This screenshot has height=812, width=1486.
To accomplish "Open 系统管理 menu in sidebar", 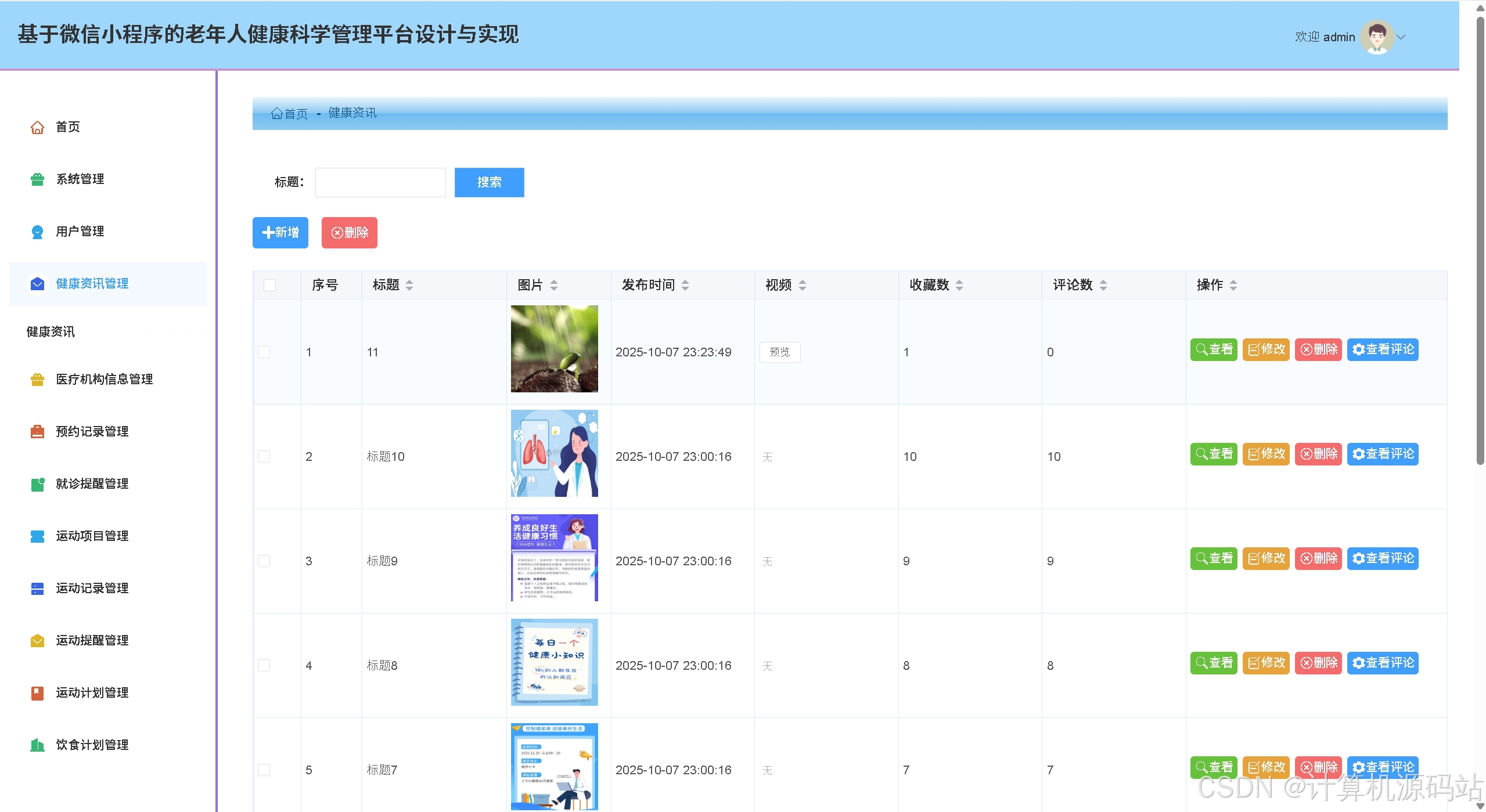I will [x=108, y=179].
